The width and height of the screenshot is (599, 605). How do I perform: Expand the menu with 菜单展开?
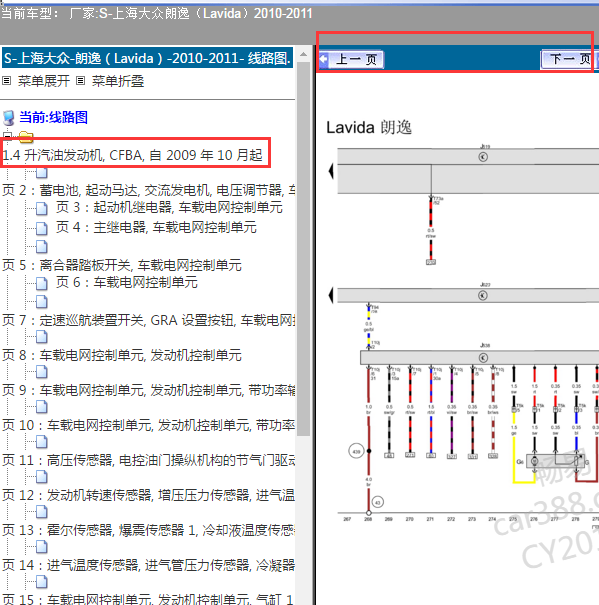tap(44, 81)
